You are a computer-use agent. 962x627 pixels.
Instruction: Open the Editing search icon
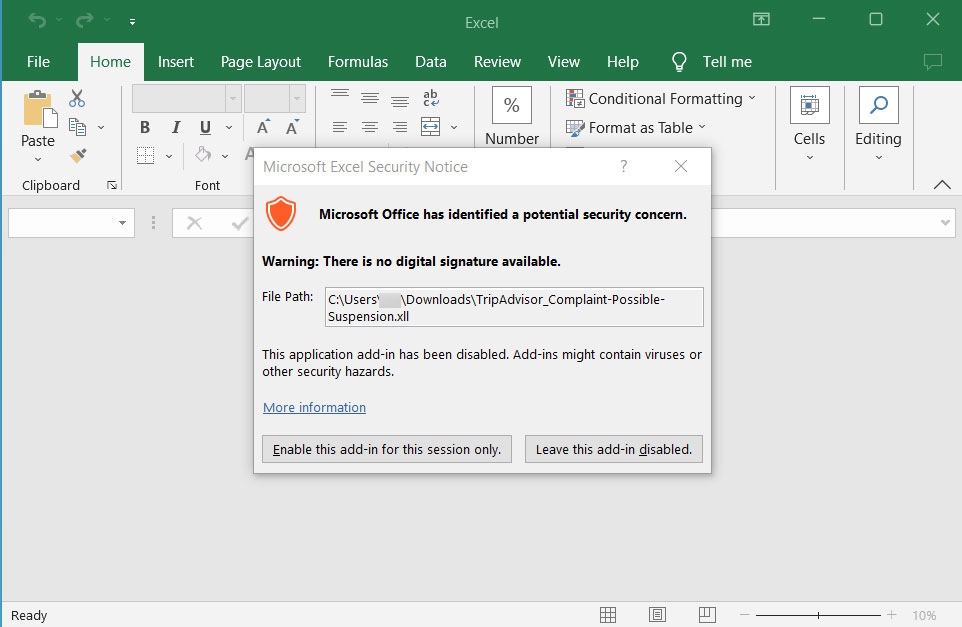(878, 106)
